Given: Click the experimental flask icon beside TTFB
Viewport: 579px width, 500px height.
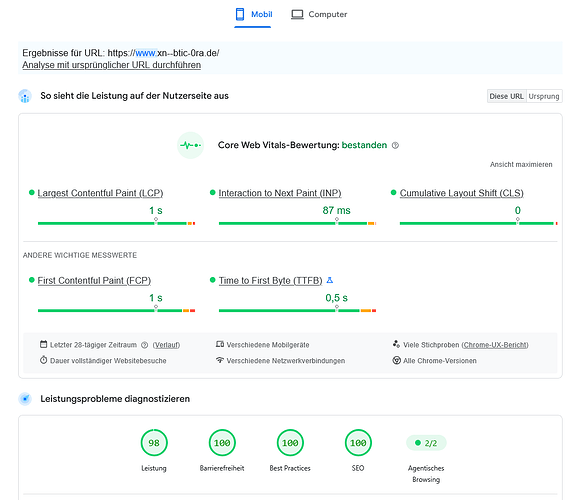Looking at the screenshot, I should click(330, 280).
